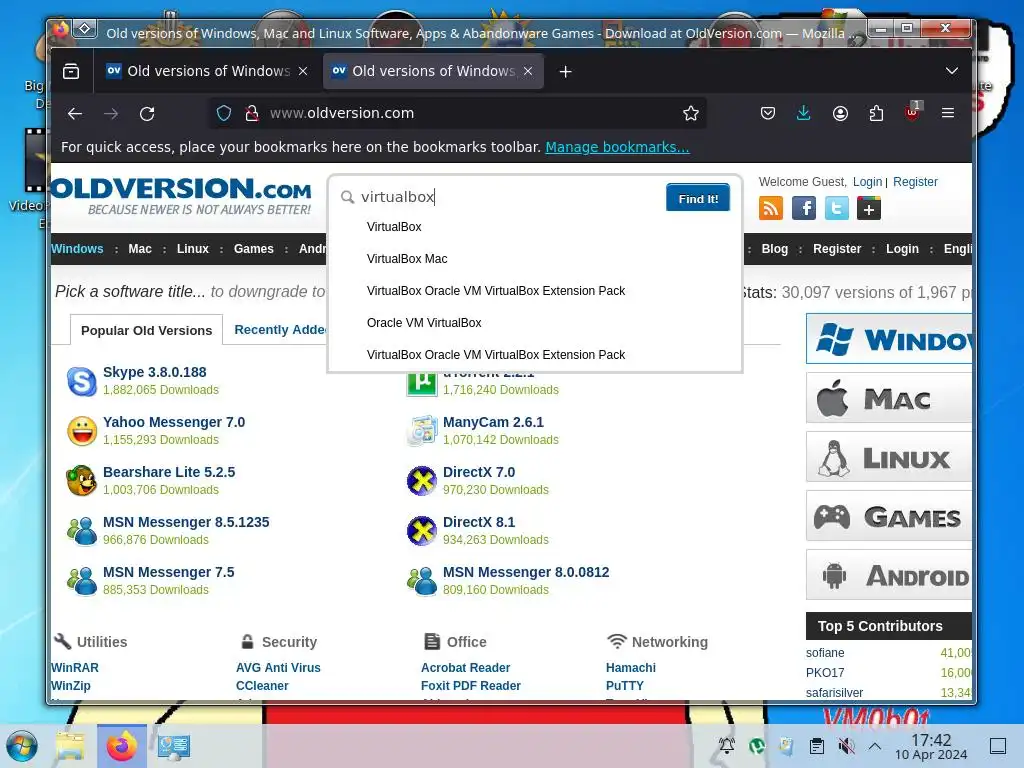Select the VirtualBox Mac suggestion

[x=407, y=259]
